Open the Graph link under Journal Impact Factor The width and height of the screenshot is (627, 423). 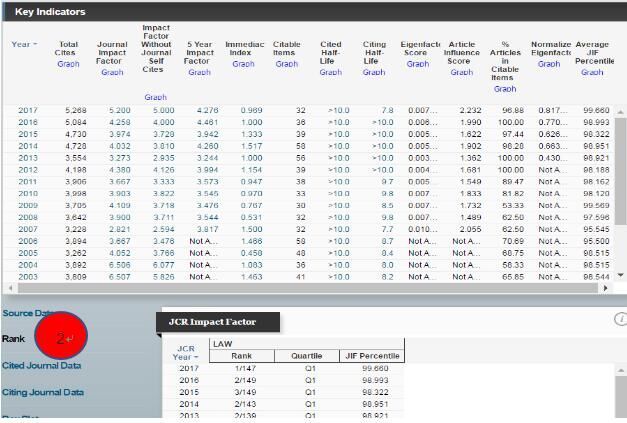(112, 72)
